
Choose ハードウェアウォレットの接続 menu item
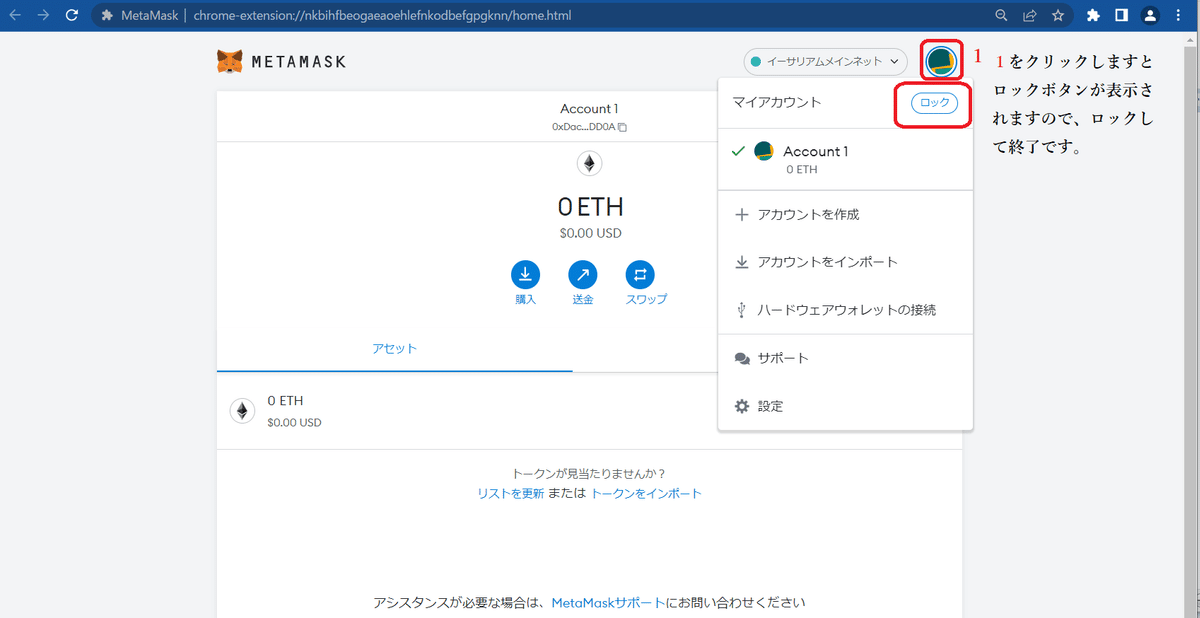(845, 310)
